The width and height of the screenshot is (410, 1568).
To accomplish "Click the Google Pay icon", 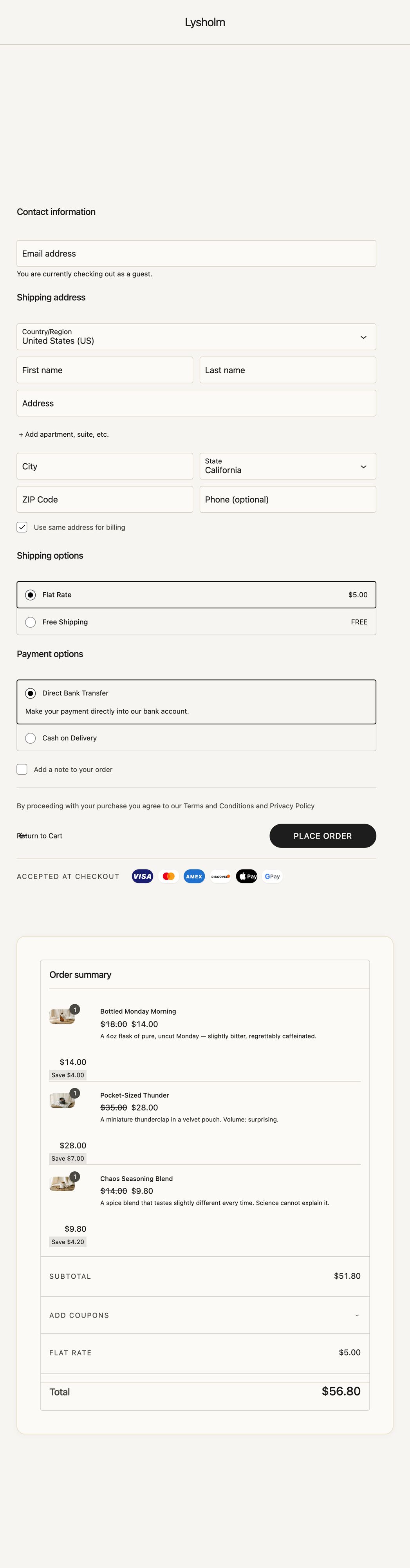I will (273, 876).
